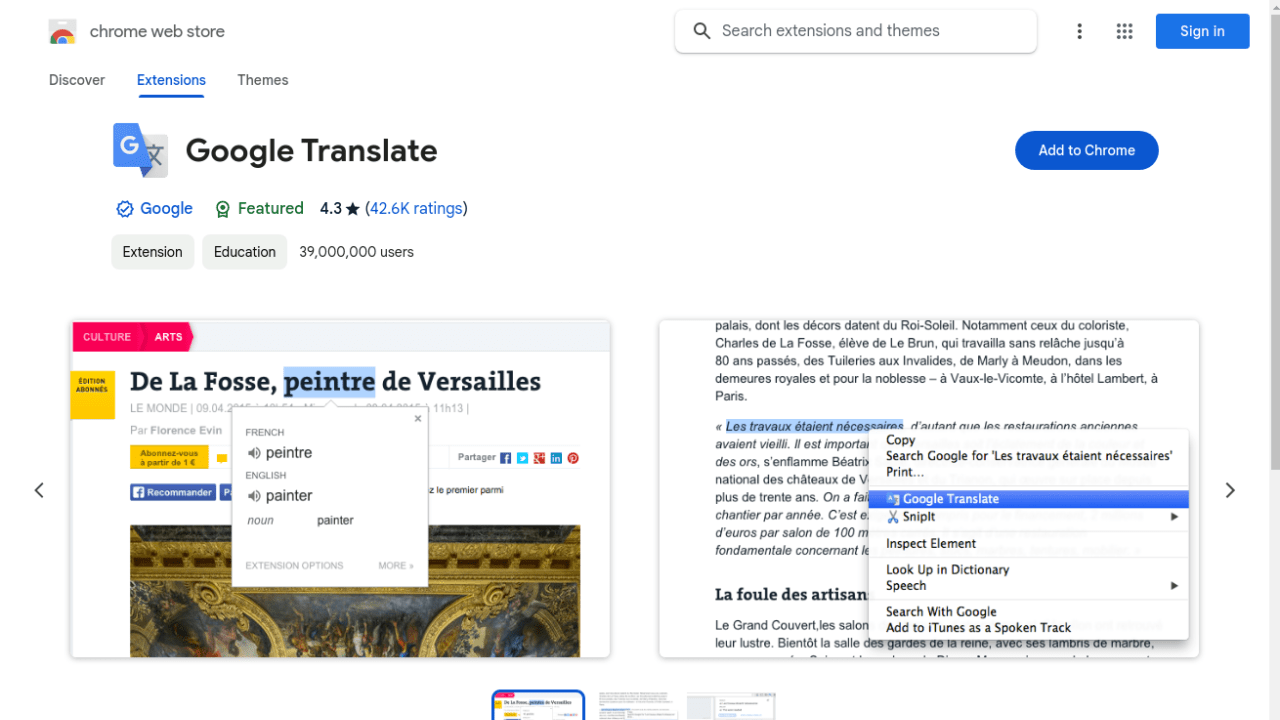Switch to the Extensions tab
Screen dimensions: 1280x720
(x=171, y=80)
